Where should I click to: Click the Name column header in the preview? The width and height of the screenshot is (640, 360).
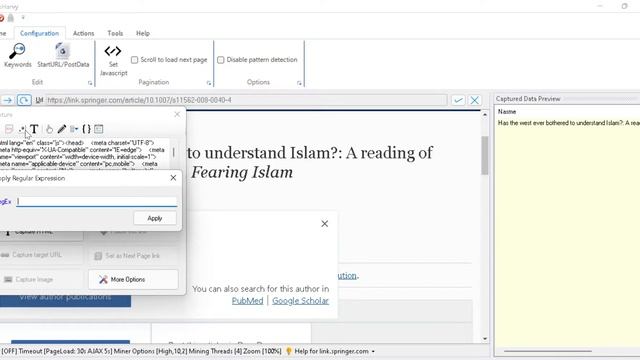tap(507, 111)
